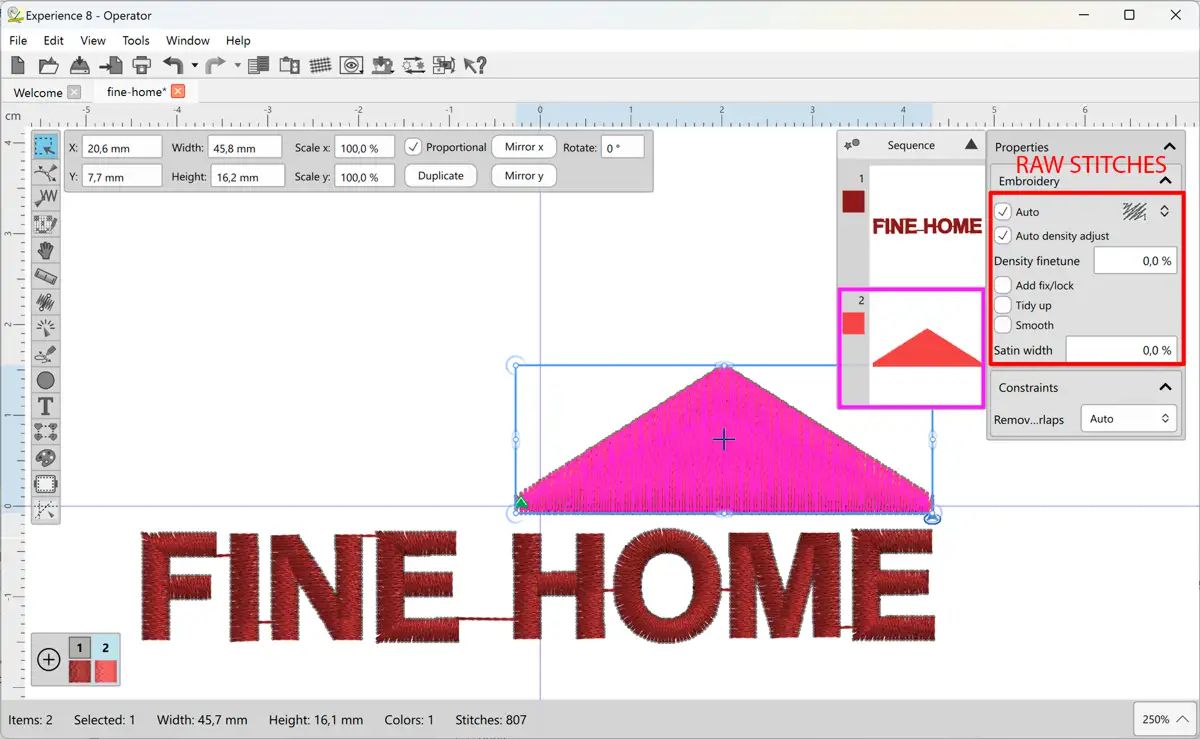The height and width of the screenshot is (739, 1200).
Task: Open the View menu
Action: (93, 41)
